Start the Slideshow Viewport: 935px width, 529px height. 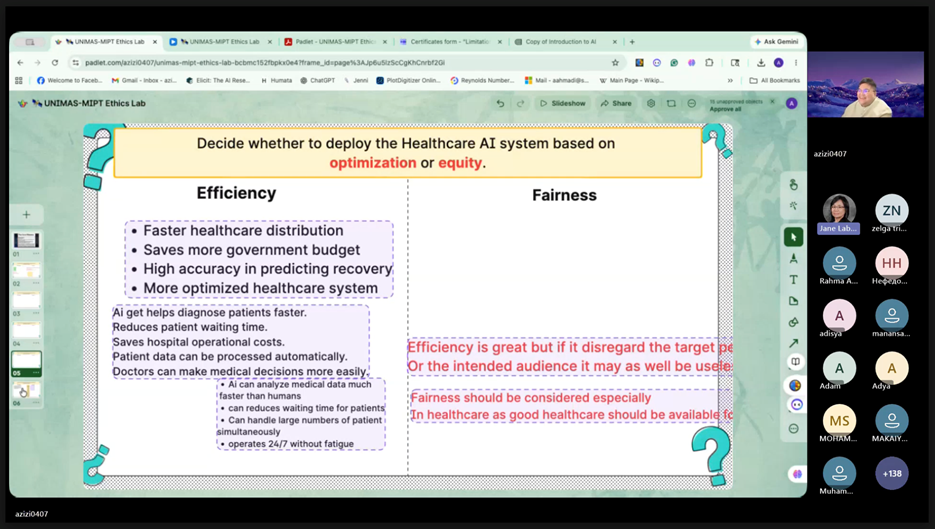coord(562,103)
